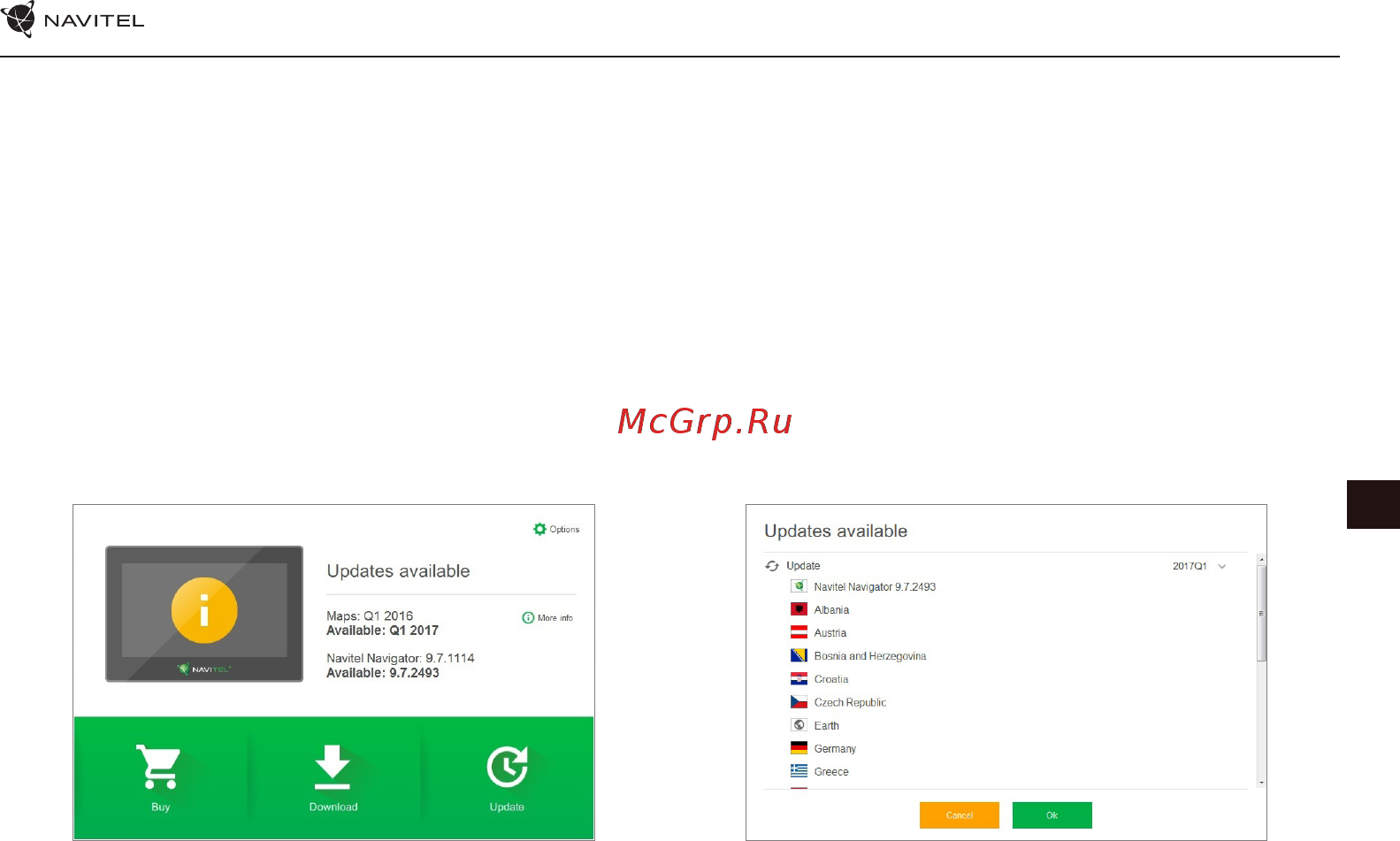
Task: Open the 2017Q1 version dropdown
Action: coord(1199,566)
